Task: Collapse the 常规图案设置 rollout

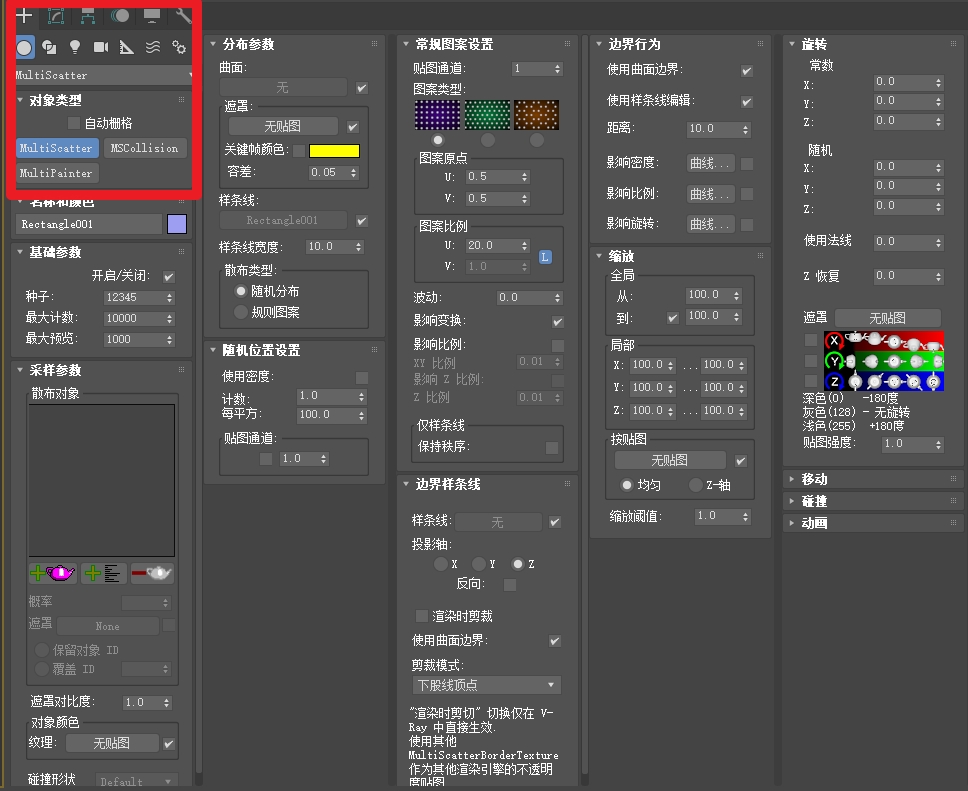Action: (x=406, y=44)
